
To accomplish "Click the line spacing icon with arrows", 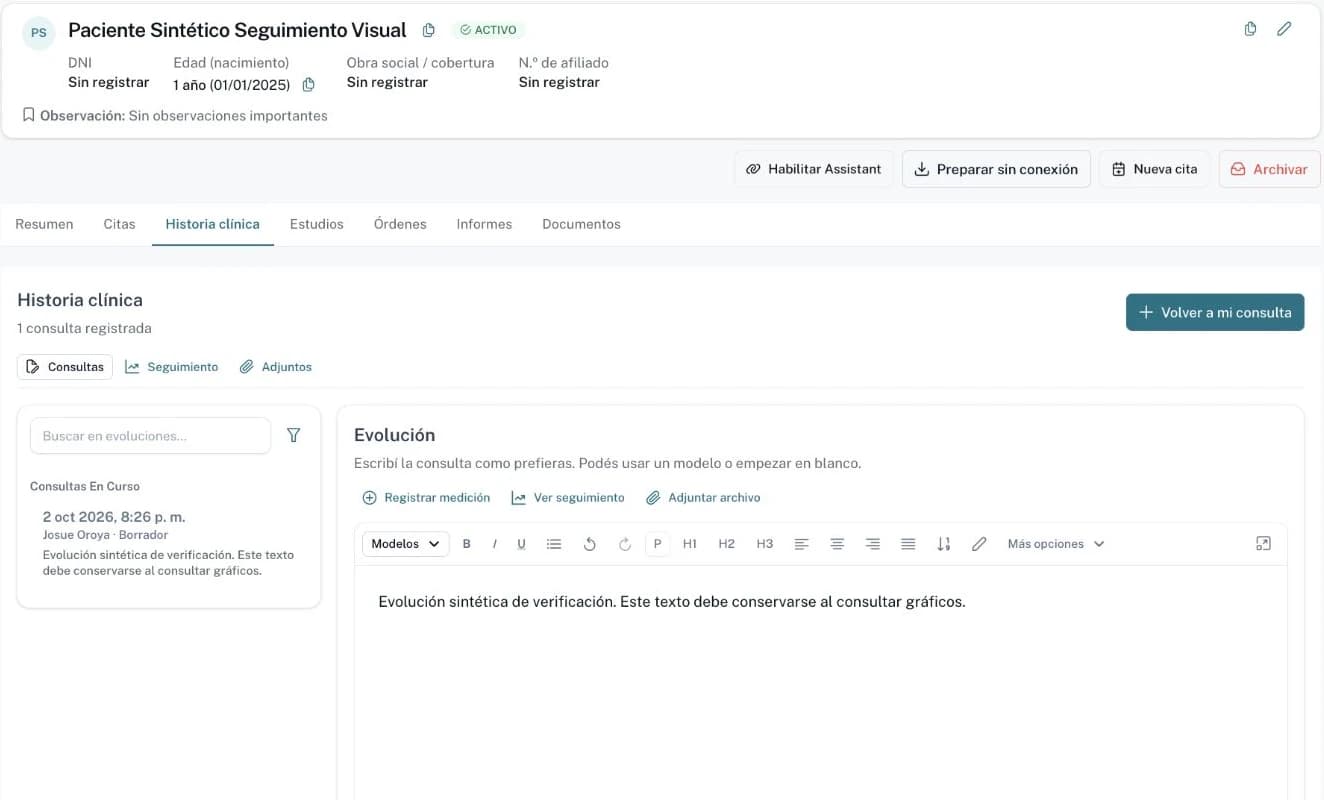I will point(944,544).
